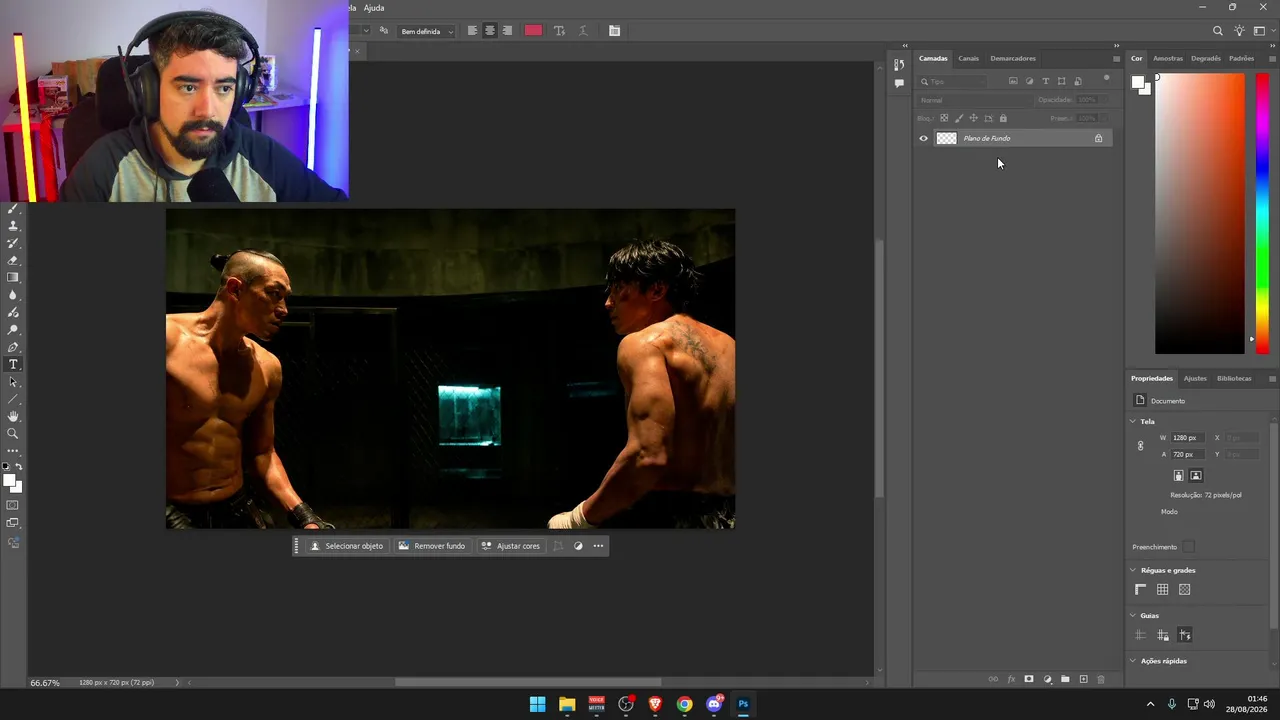Viewport: 1280px width, 720px height.
Task: Open the Ajuda menu
Action: (x=374, y=8)
